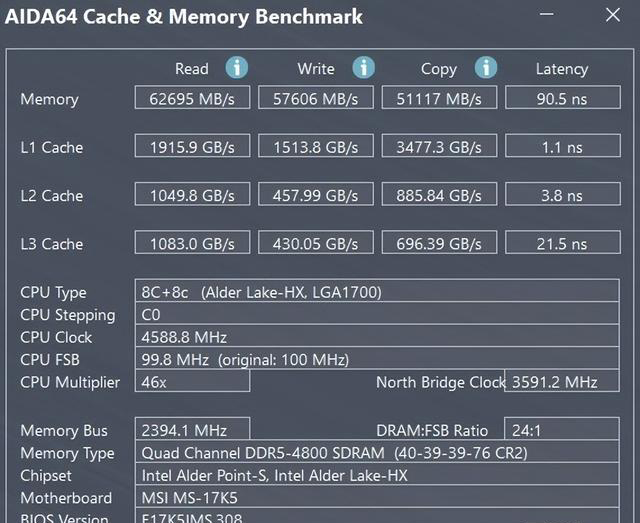
Task: Select the L2 Cache latency 3.8 ns
Action: pyautogui.click(x=561, y=195)
